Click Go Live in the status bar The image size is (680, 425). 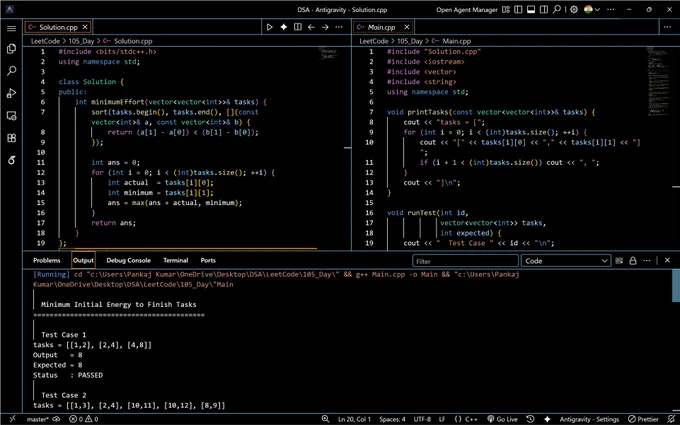[502, 419]
